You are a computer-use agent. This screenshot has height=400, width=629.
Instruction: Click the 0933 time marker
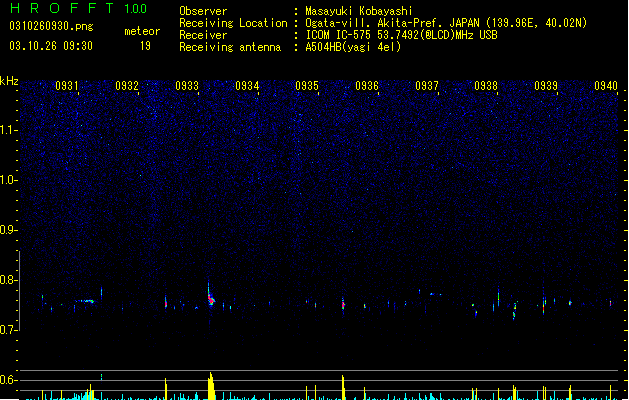[x=187, y=86]
